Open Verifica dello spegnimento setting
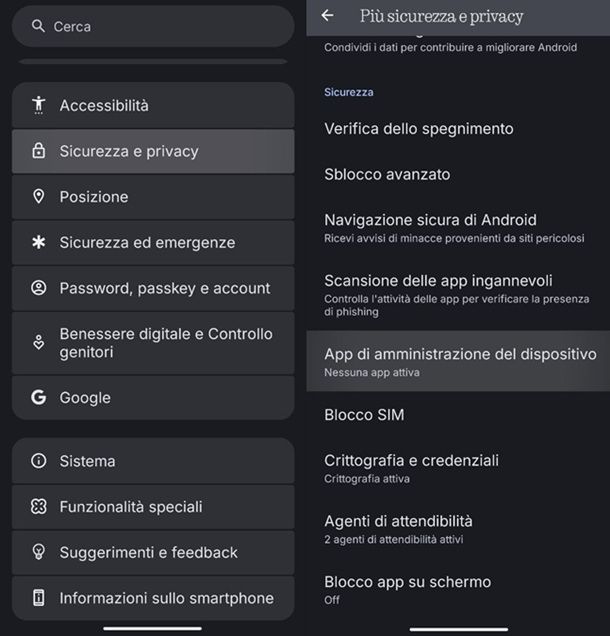The width and height of the screenshot is (610, 636). click(419, 129)
